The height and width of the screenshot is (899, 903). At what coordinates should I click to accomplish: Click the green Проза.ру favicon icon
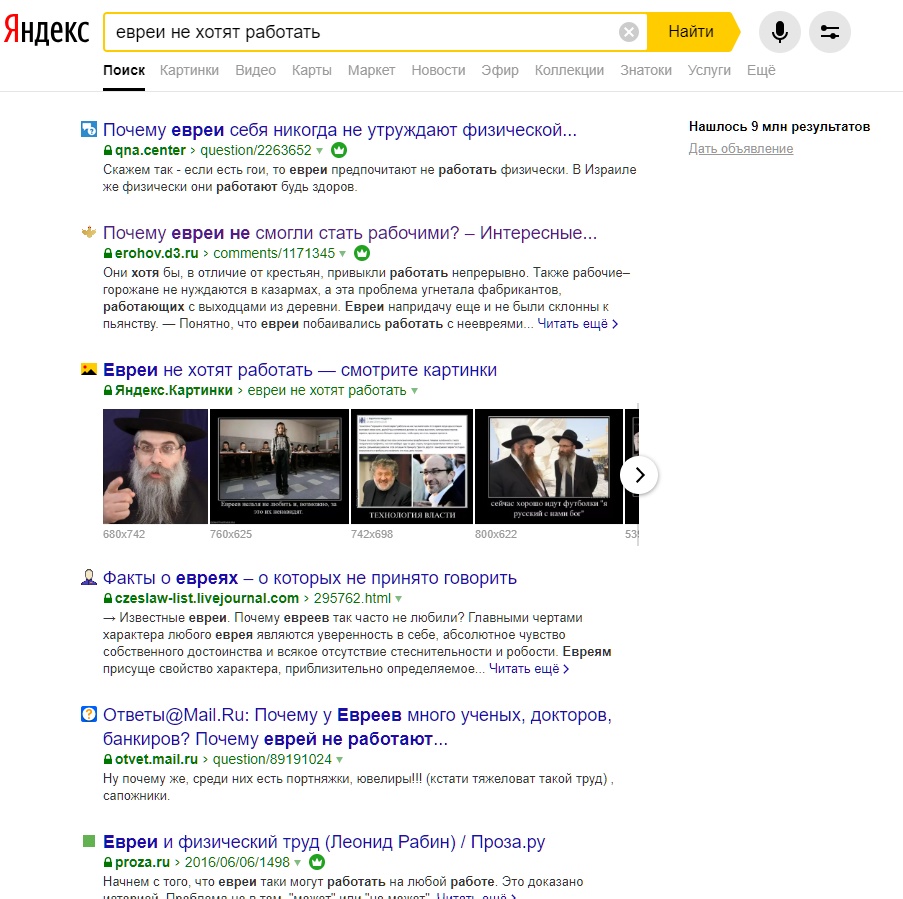89,841
